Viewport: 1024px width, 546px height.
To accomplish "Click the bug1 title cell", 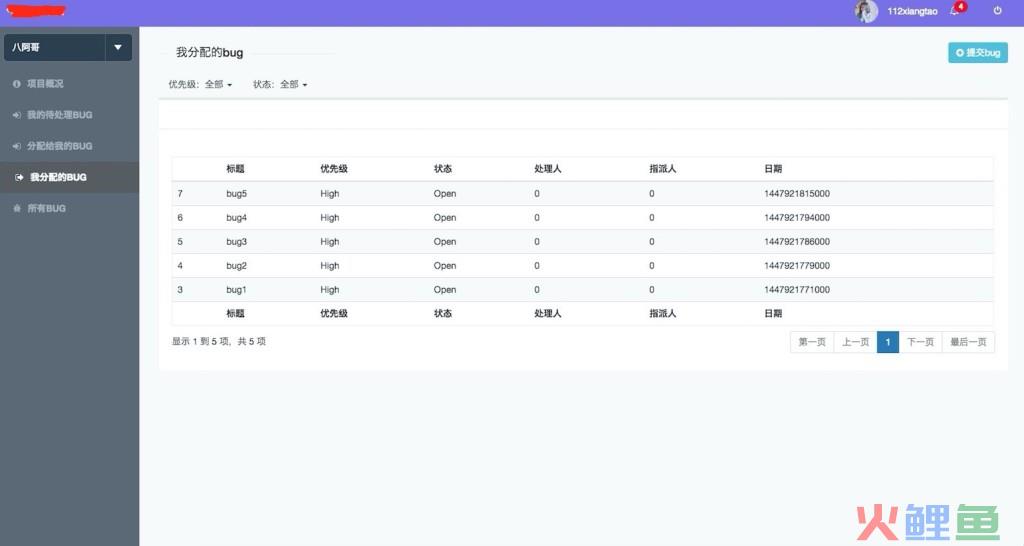I will [x=236, y=290].
